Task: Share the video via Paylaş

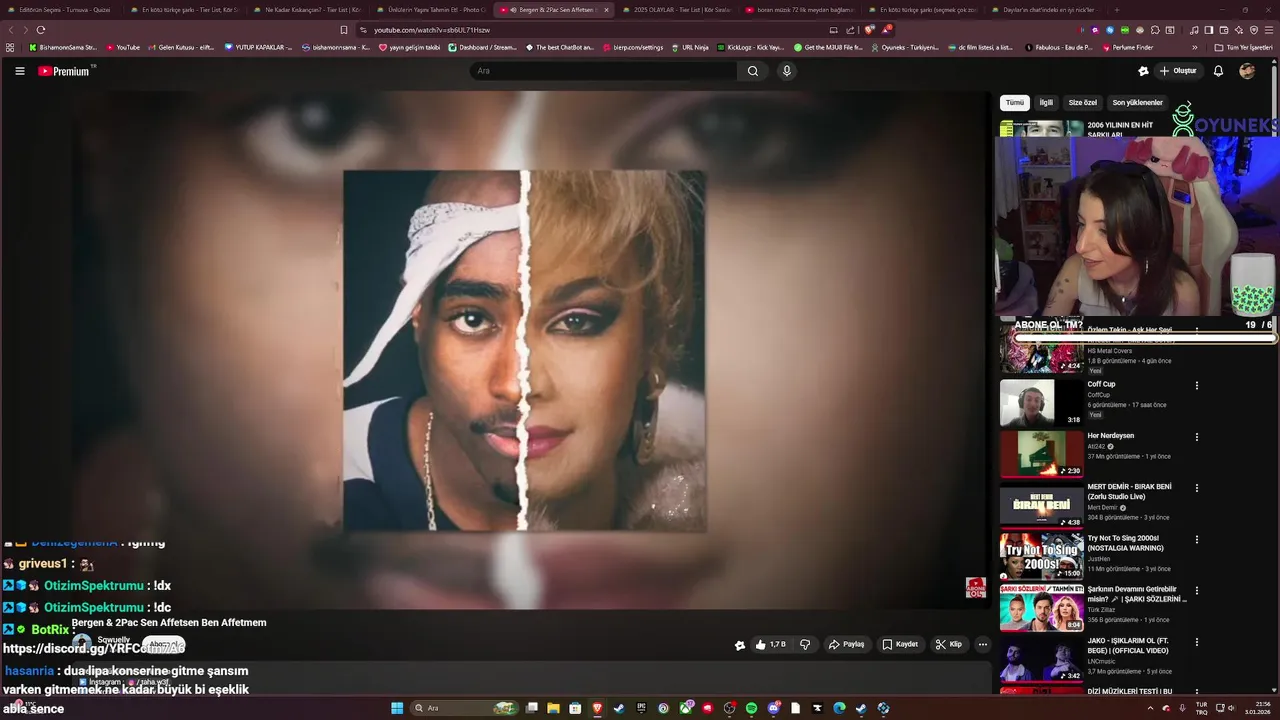Action: coord(847,645)
